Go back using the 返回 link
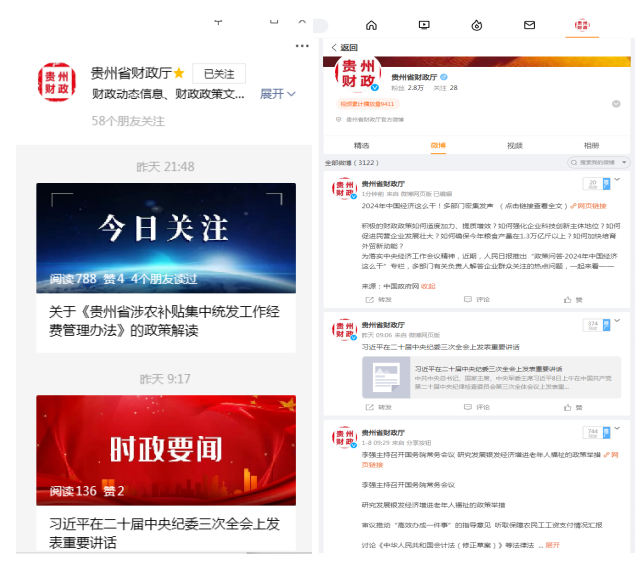 pyautogui.click(x=344, y=47)
